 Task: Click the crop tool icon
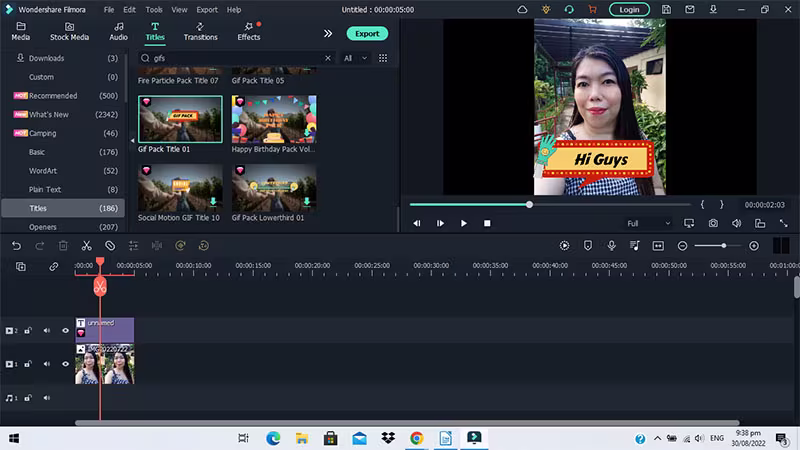pyautogui.click(x=110, y=246)
